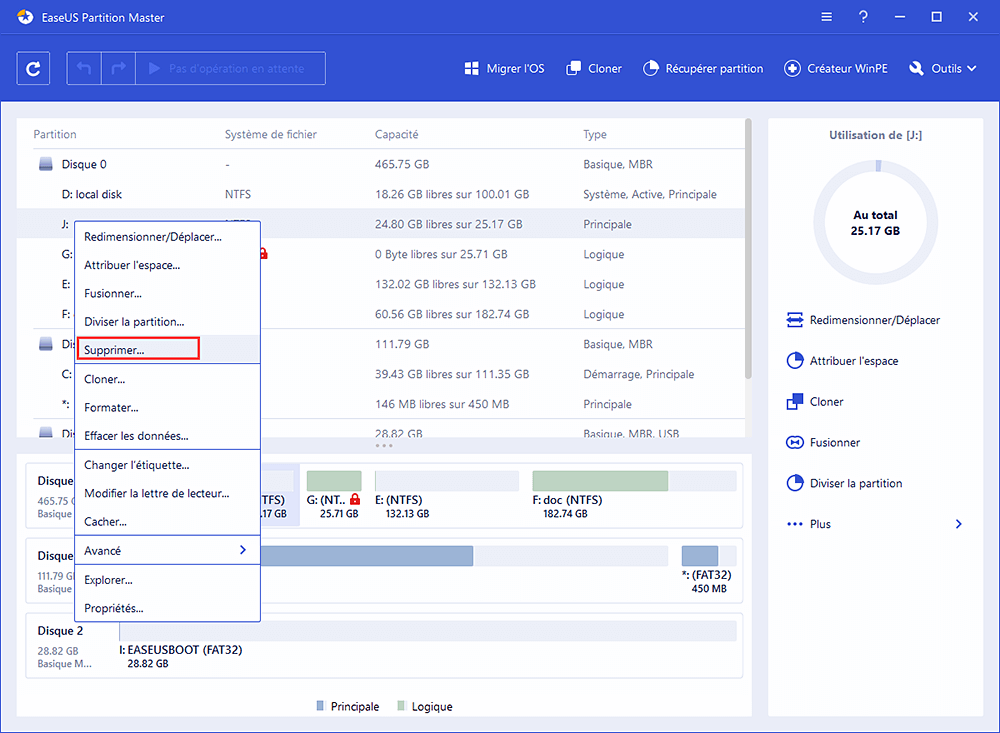The width and height of the screenshot is (1000, 733).
Task: Choose Attribuer l'espace in the context menu
Action: click(167, 265)
